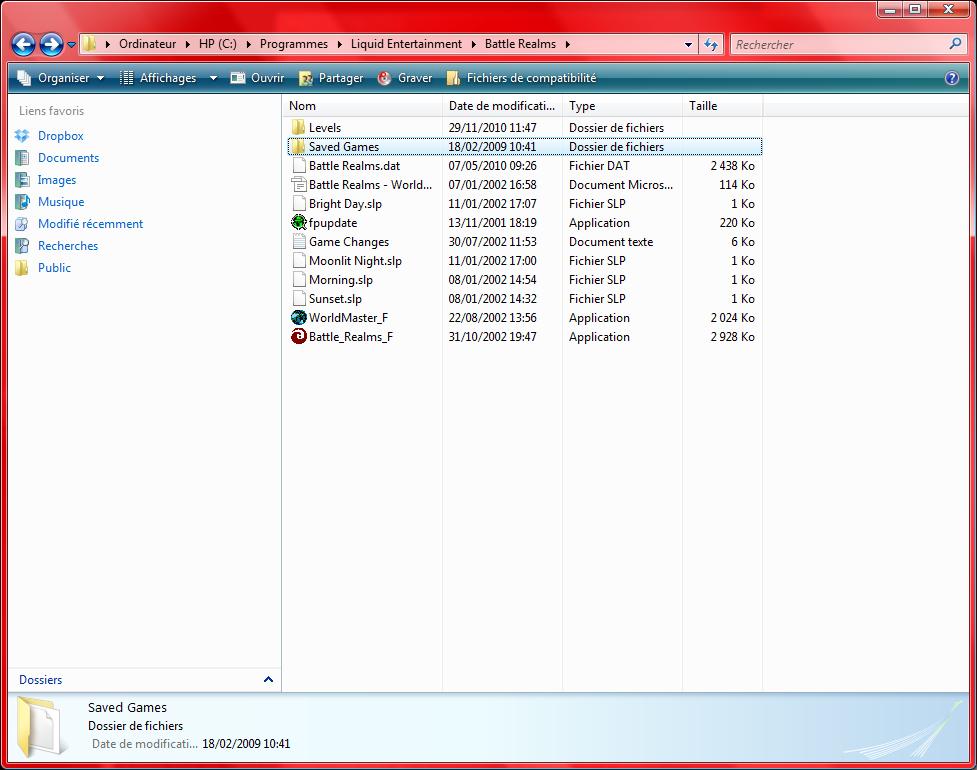Select the Battle Realms.dat file icon
This screenshot has height=770, width=977.
[x=298, y=166]
